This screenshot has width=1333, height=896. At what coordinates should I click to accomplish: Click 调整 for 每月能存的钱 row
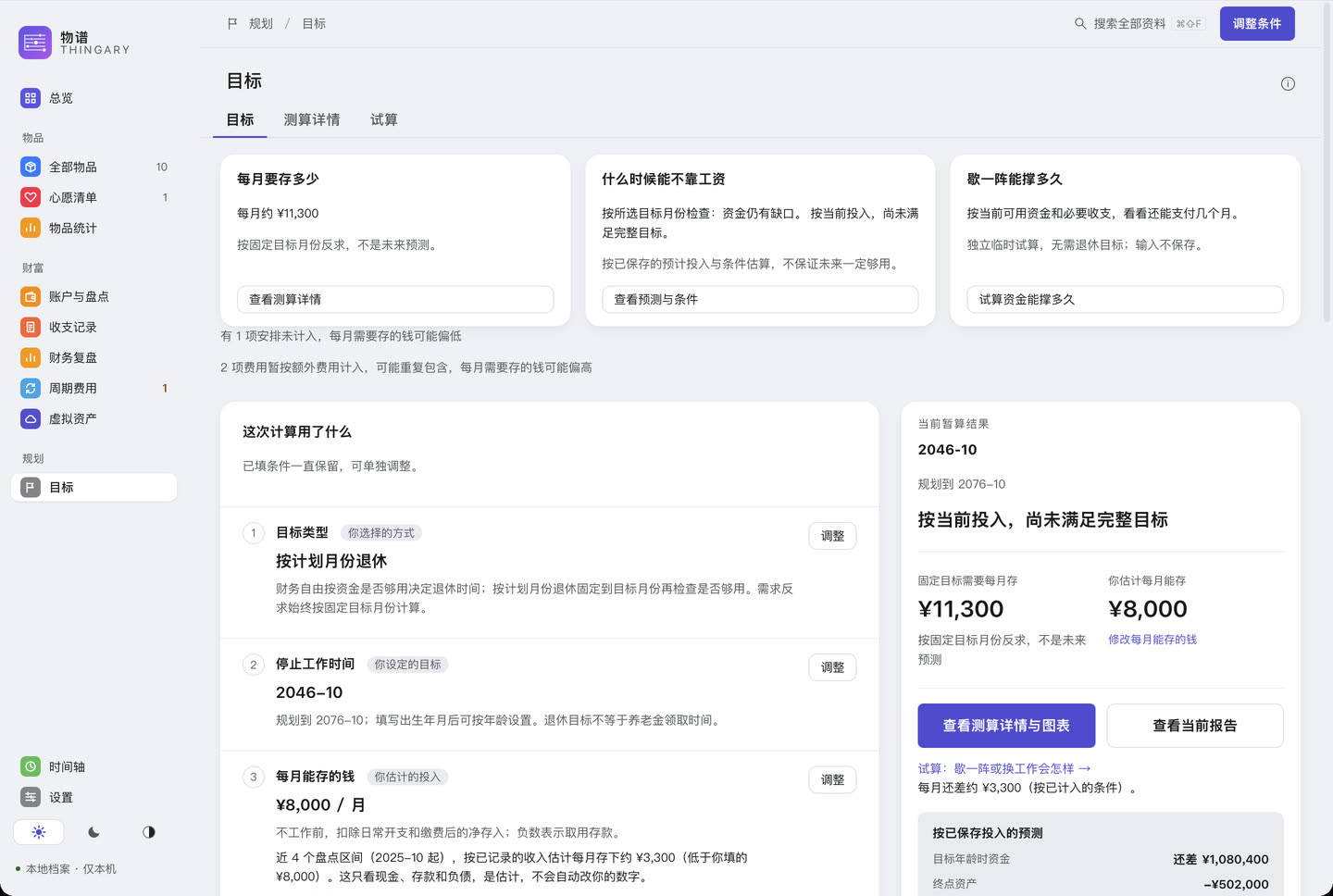point(832,780)
